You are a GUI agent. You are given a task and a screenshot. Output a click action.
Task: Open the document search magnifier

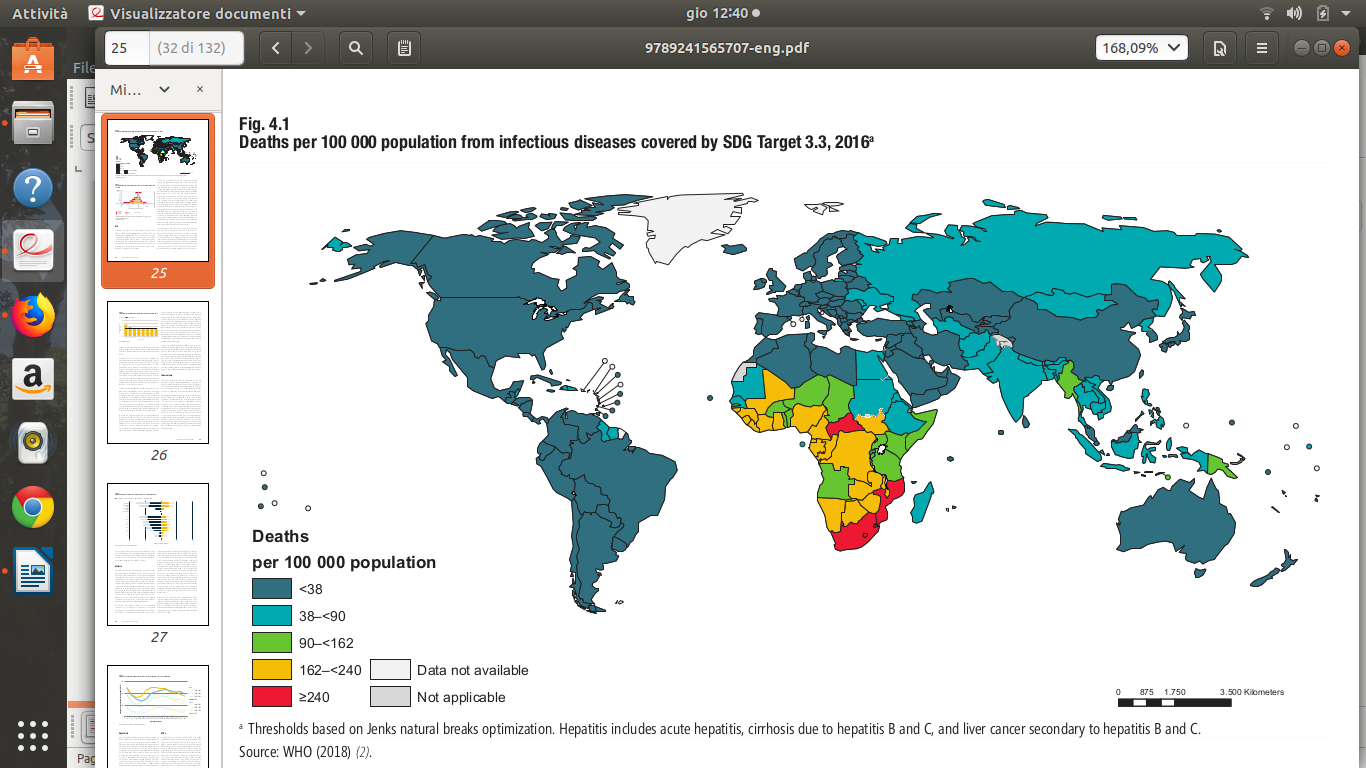[x=356, y=48]
